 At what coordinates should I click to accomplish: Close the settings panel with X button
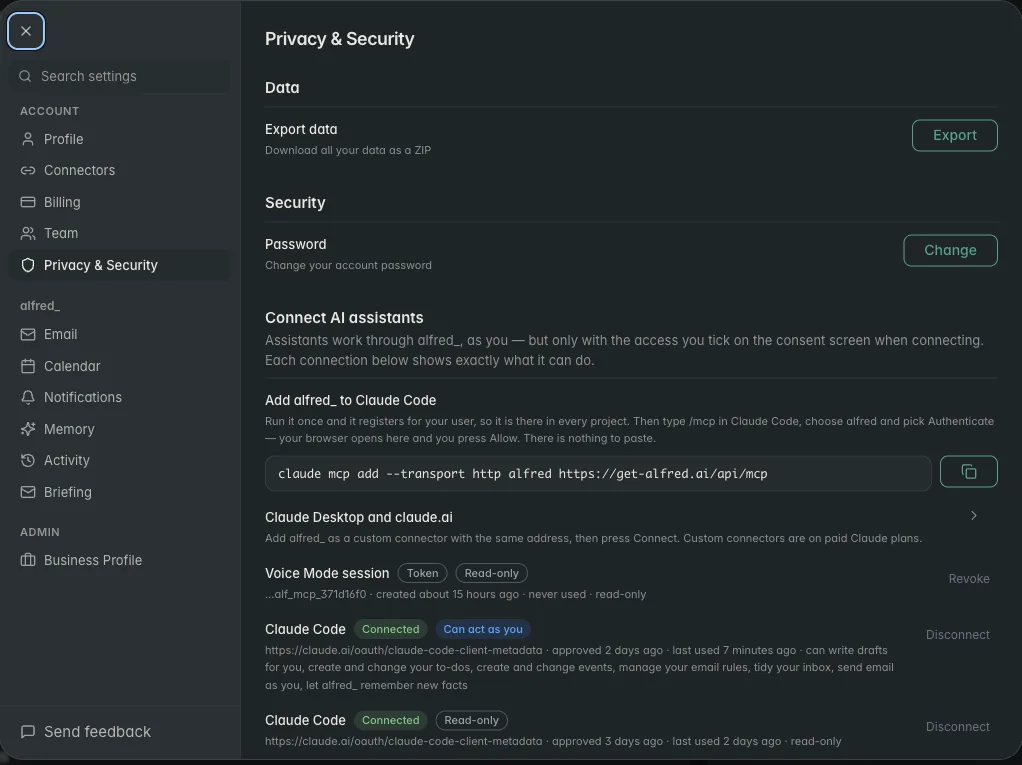25,31
